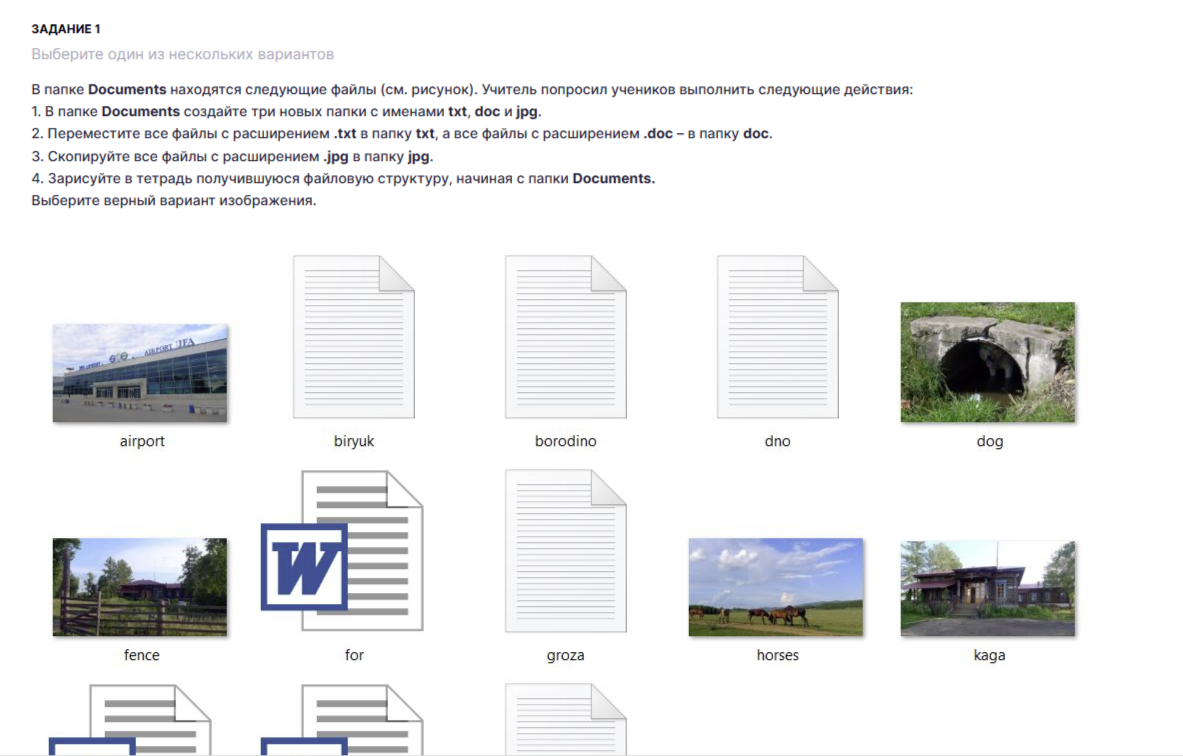Click the dno text document icon
Screen dimensions: 1183x756
[778, 337]
